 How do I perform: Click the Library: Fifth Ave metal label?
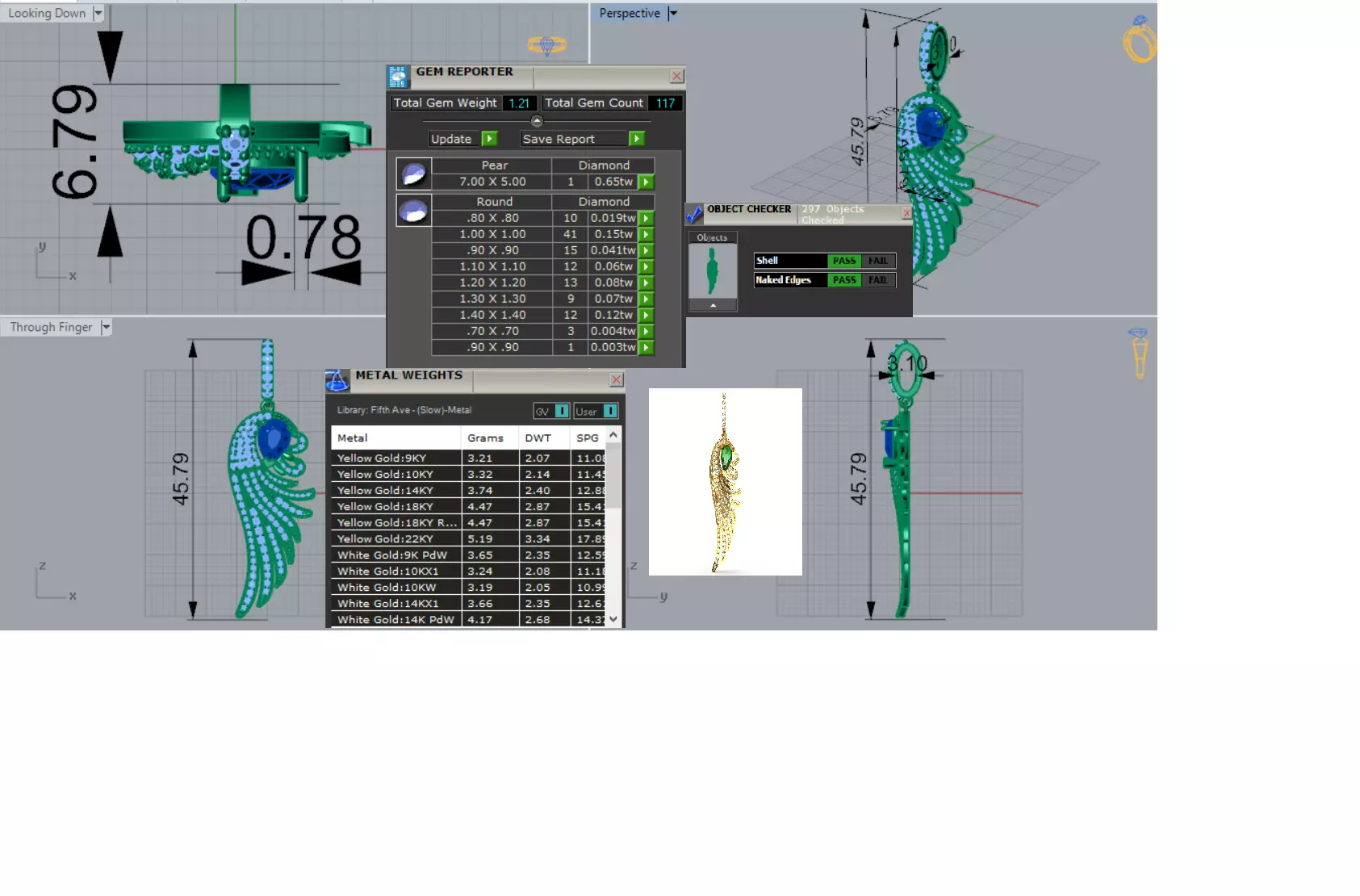click(404, 410)
